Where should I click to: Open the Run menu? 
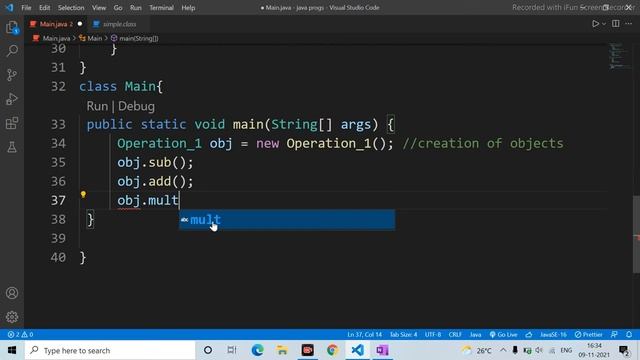point(136,7)
